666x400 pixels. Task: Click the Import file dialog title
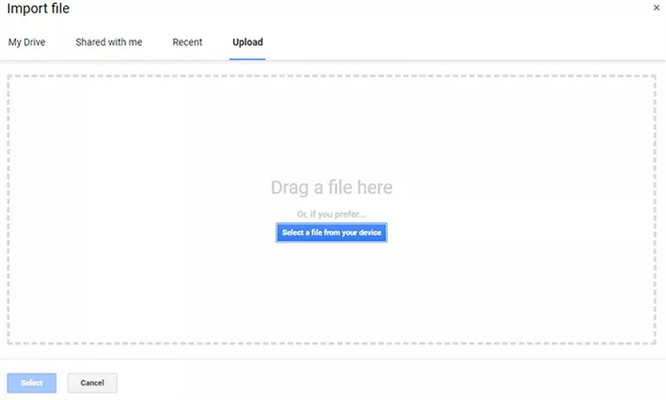38,9
